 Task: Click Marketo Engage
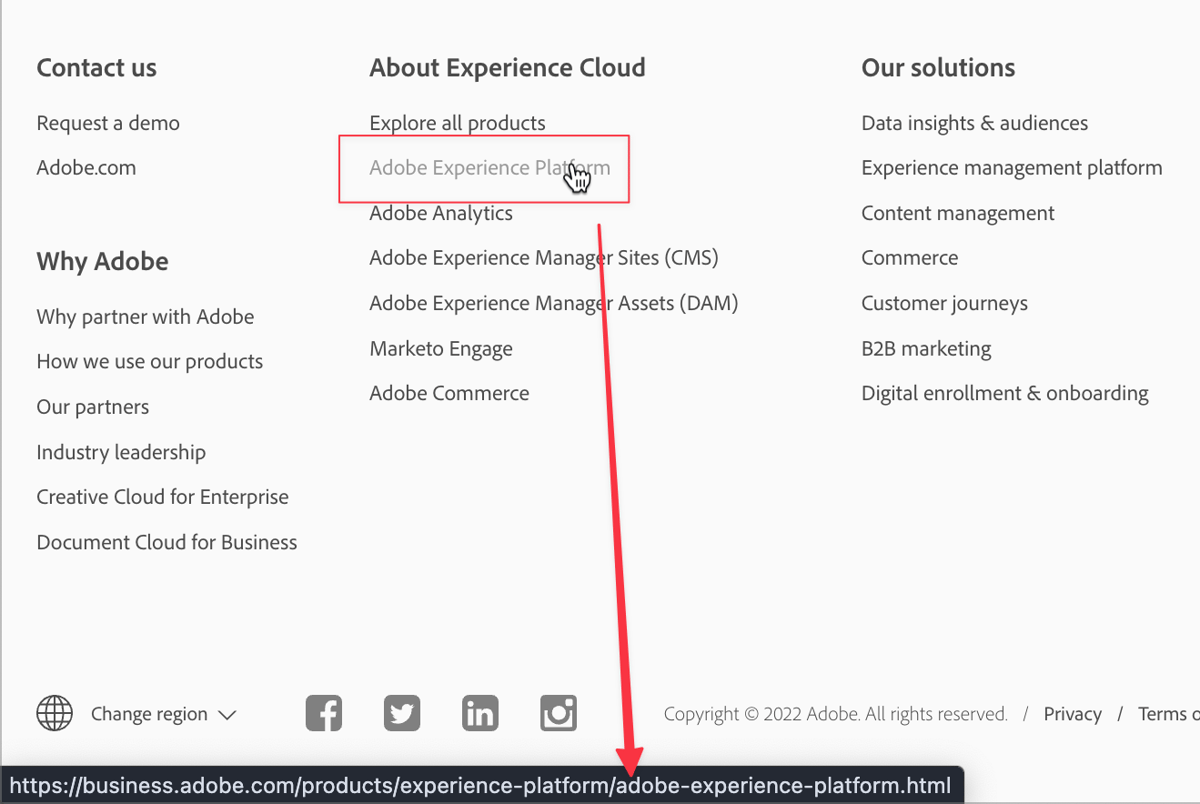[x=441, y=348]
